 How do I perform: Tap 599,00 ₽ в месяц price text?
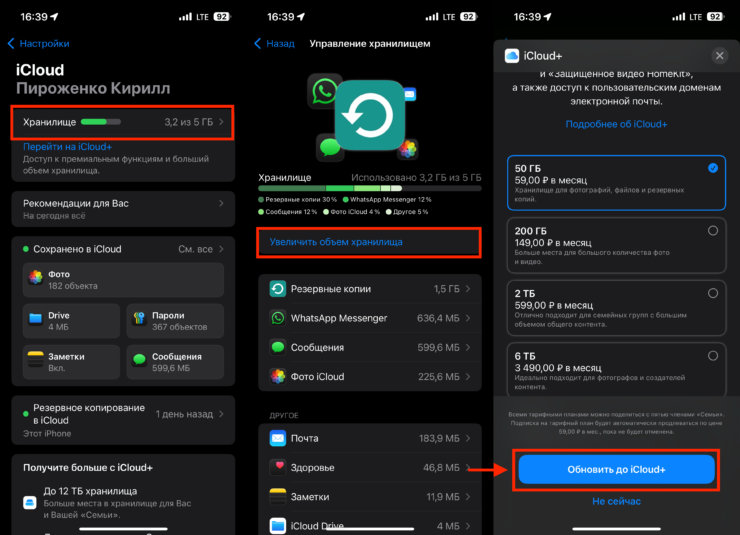coord(554,305)
